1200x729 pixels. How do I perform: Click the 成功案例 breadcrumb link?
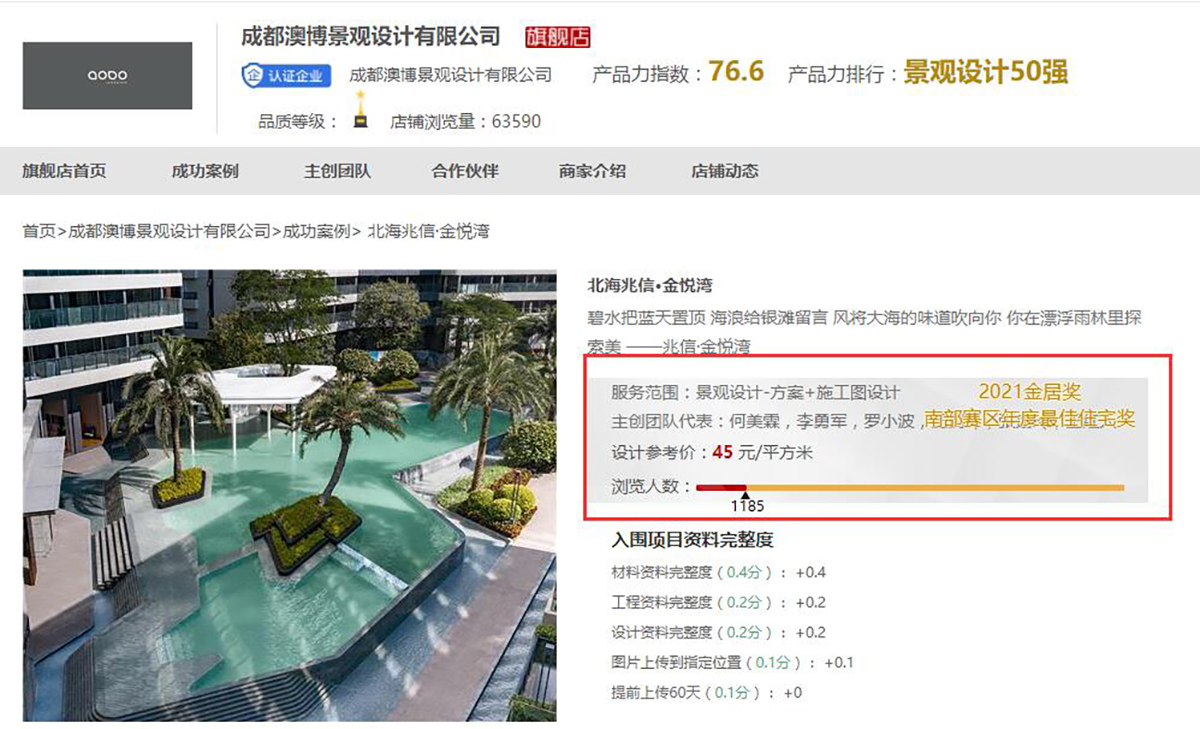[x=316, y=231]
